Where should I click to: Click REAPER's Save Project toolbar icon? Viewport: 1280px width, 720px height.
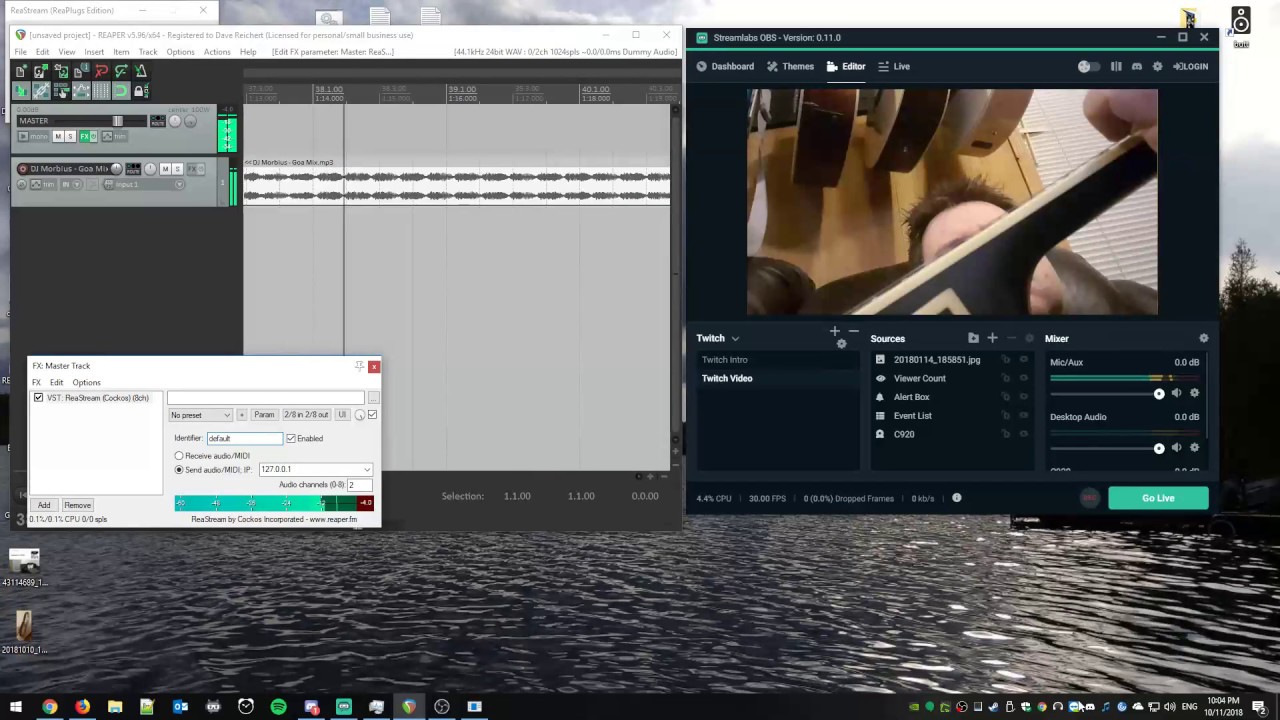[61, 71]
